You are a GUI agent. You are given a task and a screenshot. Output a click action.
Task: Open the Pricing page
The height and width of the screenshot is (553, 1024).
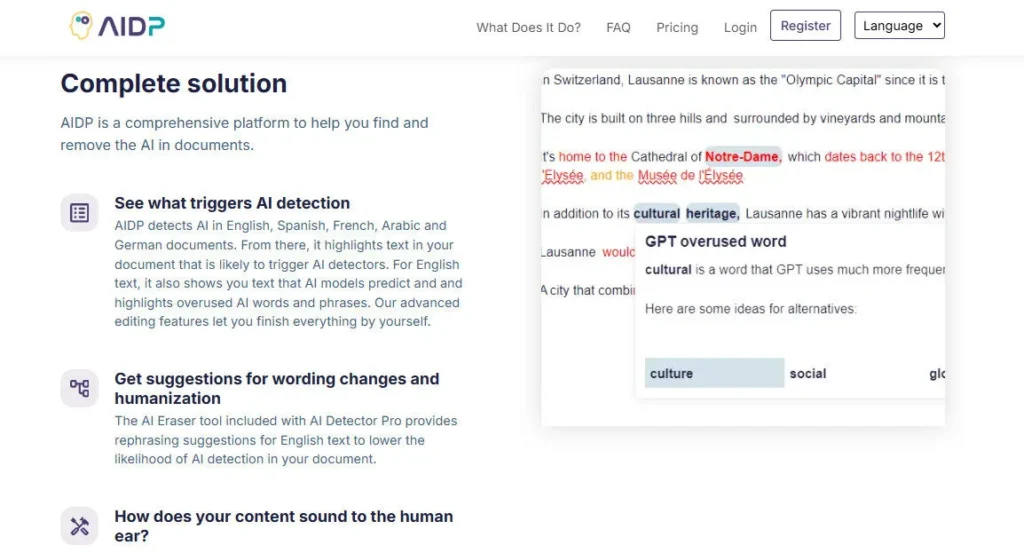[677, 27]
